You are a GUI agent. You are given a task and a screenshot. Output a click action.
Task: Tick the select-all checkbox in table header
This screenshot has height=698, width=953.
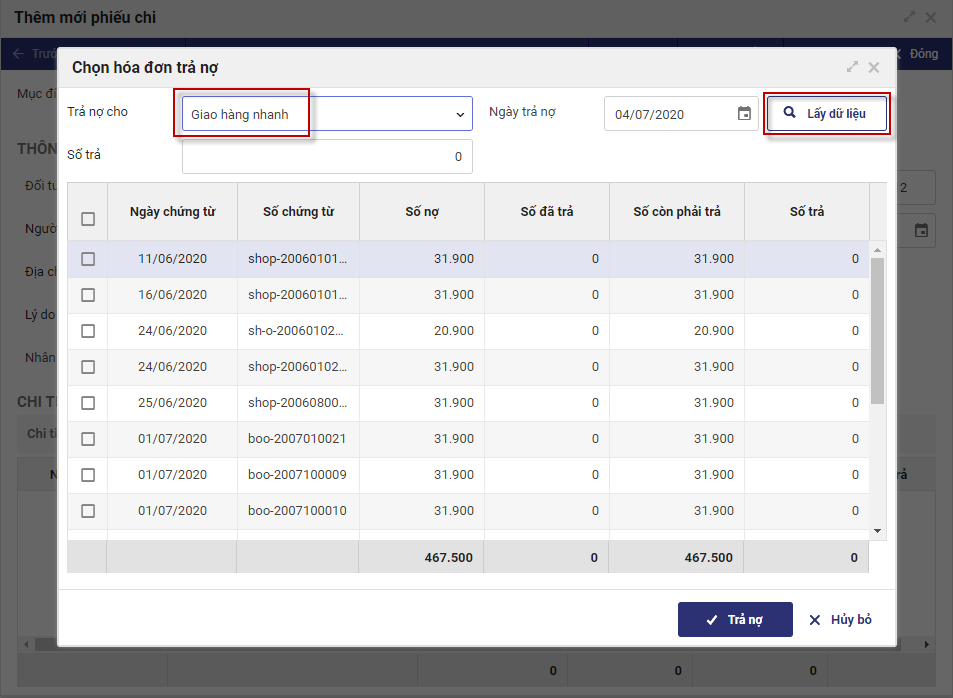(88, 219)
